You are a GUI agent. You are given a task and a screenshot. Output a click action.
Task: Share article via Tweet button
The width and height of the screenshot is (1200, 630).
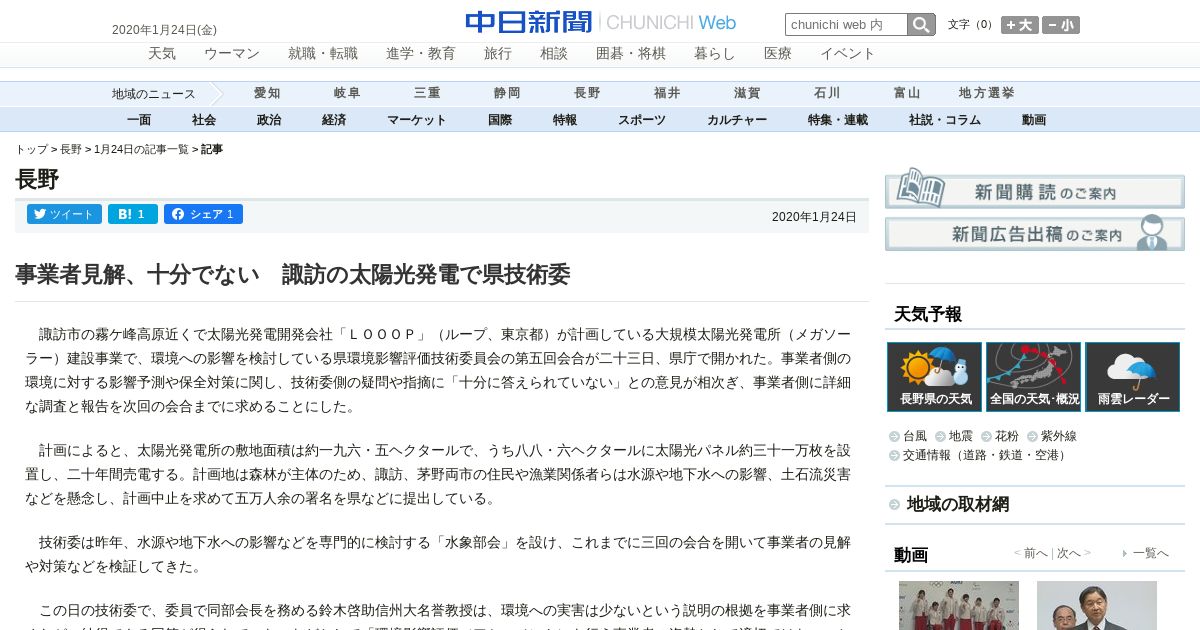click(x=64, y=214)
